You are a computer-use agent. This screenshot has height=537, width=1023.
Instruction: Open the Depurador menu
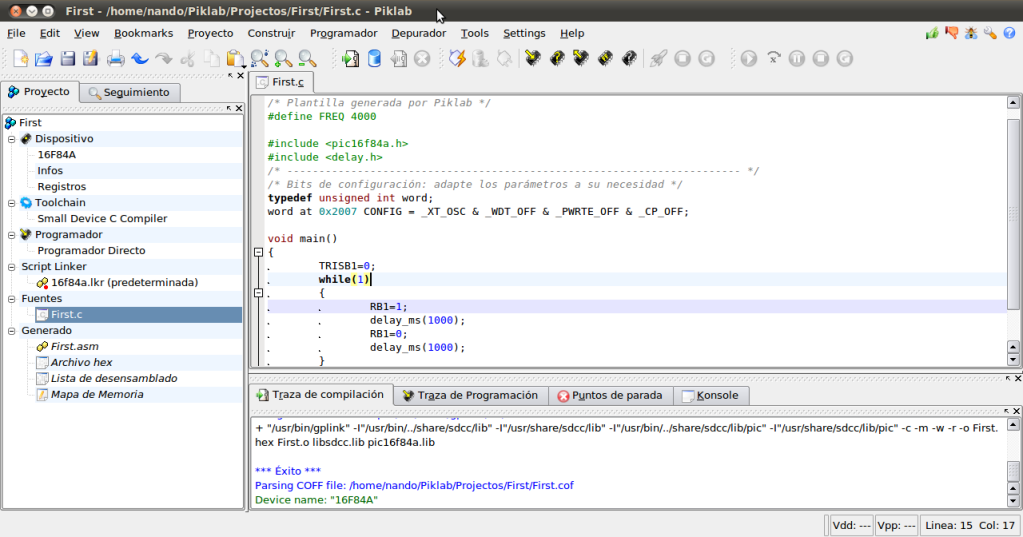[x=419, y=33]
